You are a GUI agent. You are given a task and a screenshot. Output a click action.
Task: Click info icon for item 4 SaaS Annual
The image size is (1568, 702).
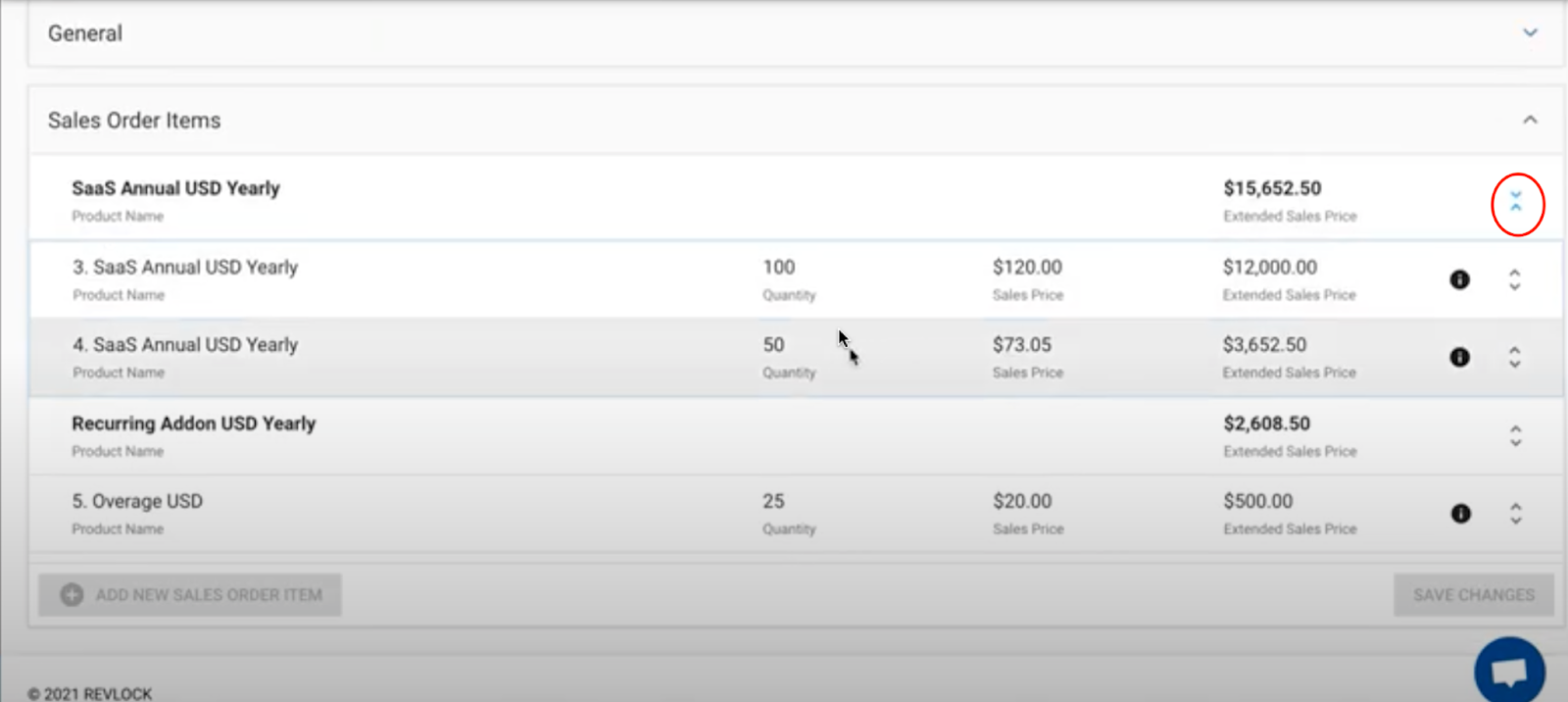tap(1459, 357)
